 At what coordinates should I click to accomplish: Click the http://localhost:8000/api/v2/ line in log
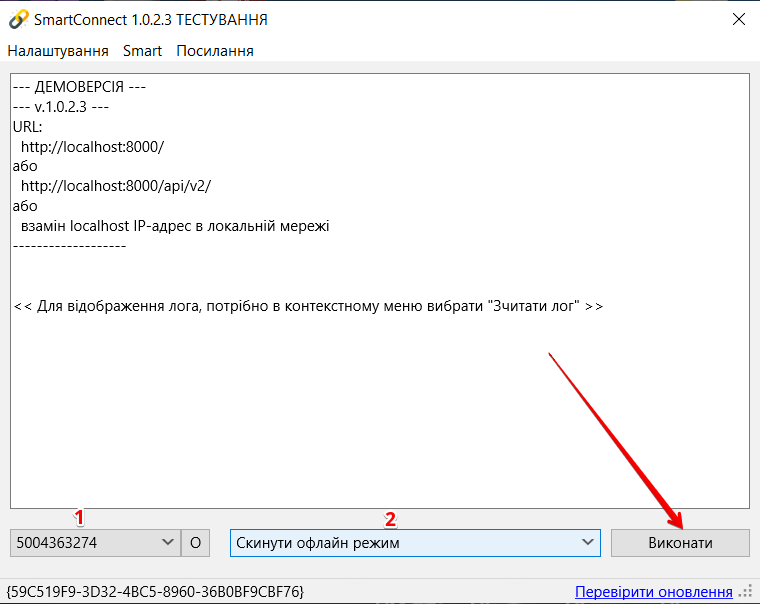pyautogui.click(x=116, y=186)
